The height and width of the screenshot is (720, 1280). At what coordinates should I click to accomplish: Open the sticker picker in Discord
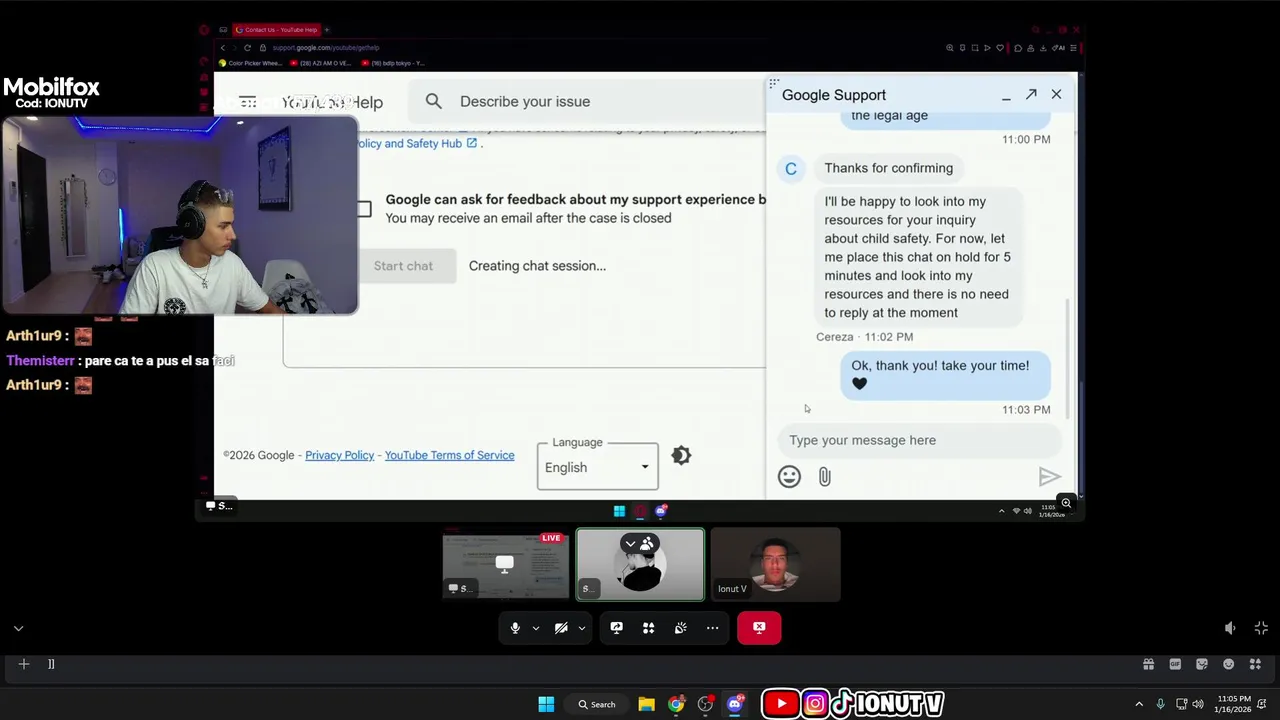[x=1202, y=664]
